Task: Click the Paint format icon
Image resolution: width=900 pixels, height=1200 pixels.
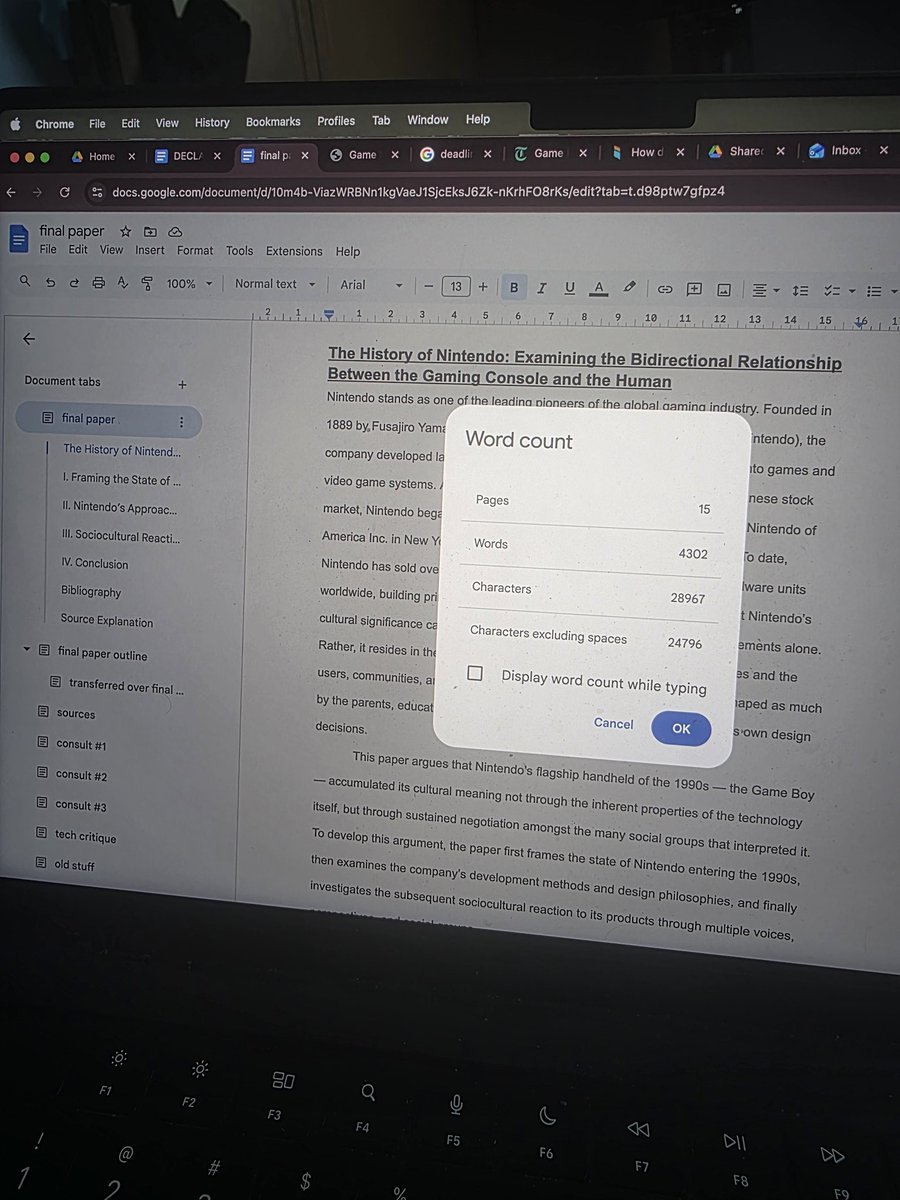Action: [147, 283]
